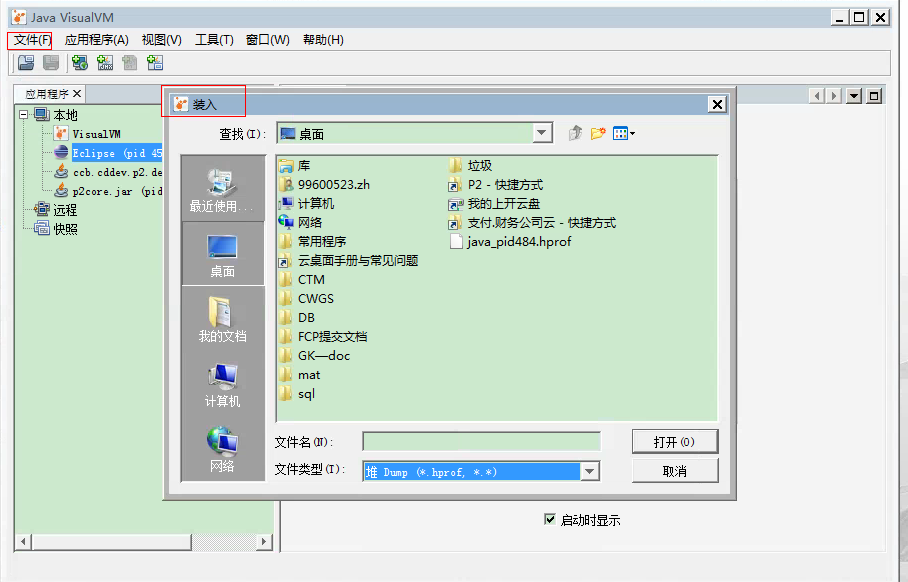Go up one folder level in the dialog
908x582 pixels.
[x=575, y=134]
